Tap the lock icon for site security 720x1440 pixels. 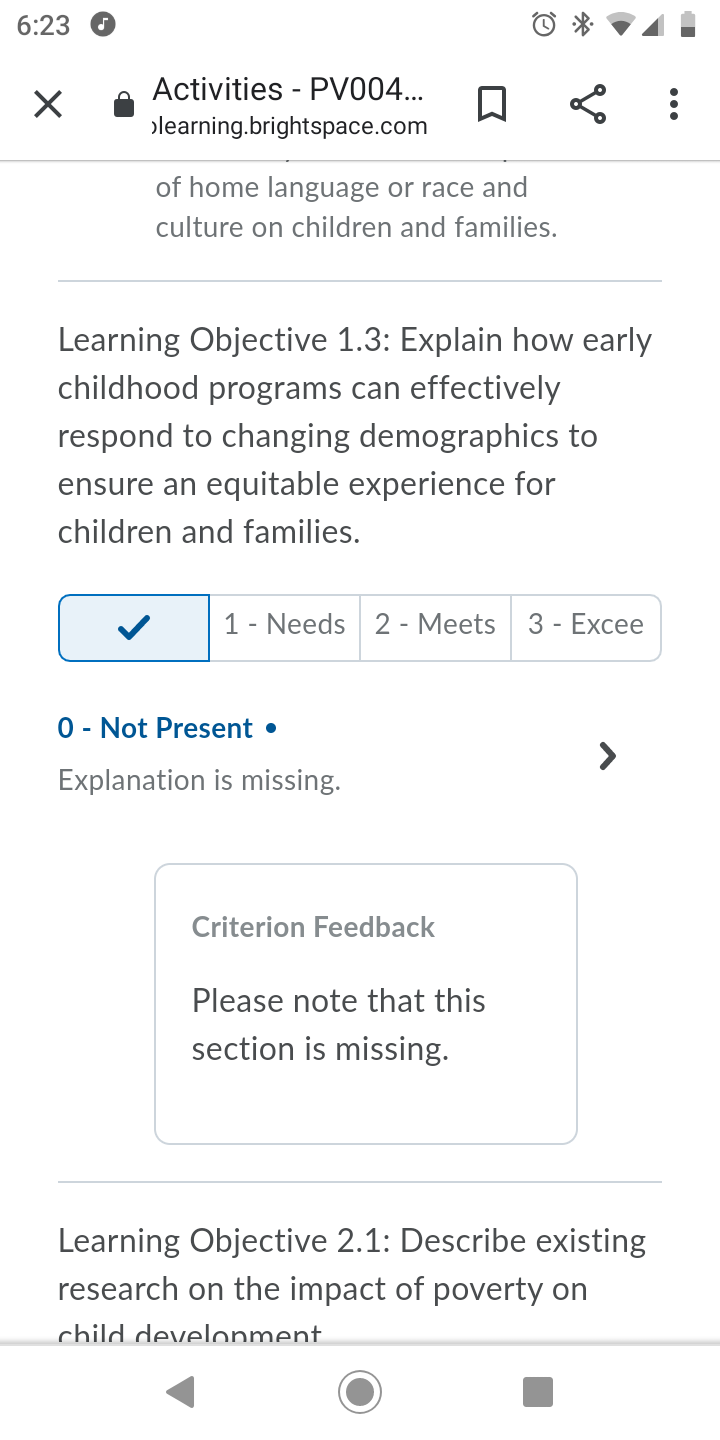pyautogui.click(x=124, y=105)
